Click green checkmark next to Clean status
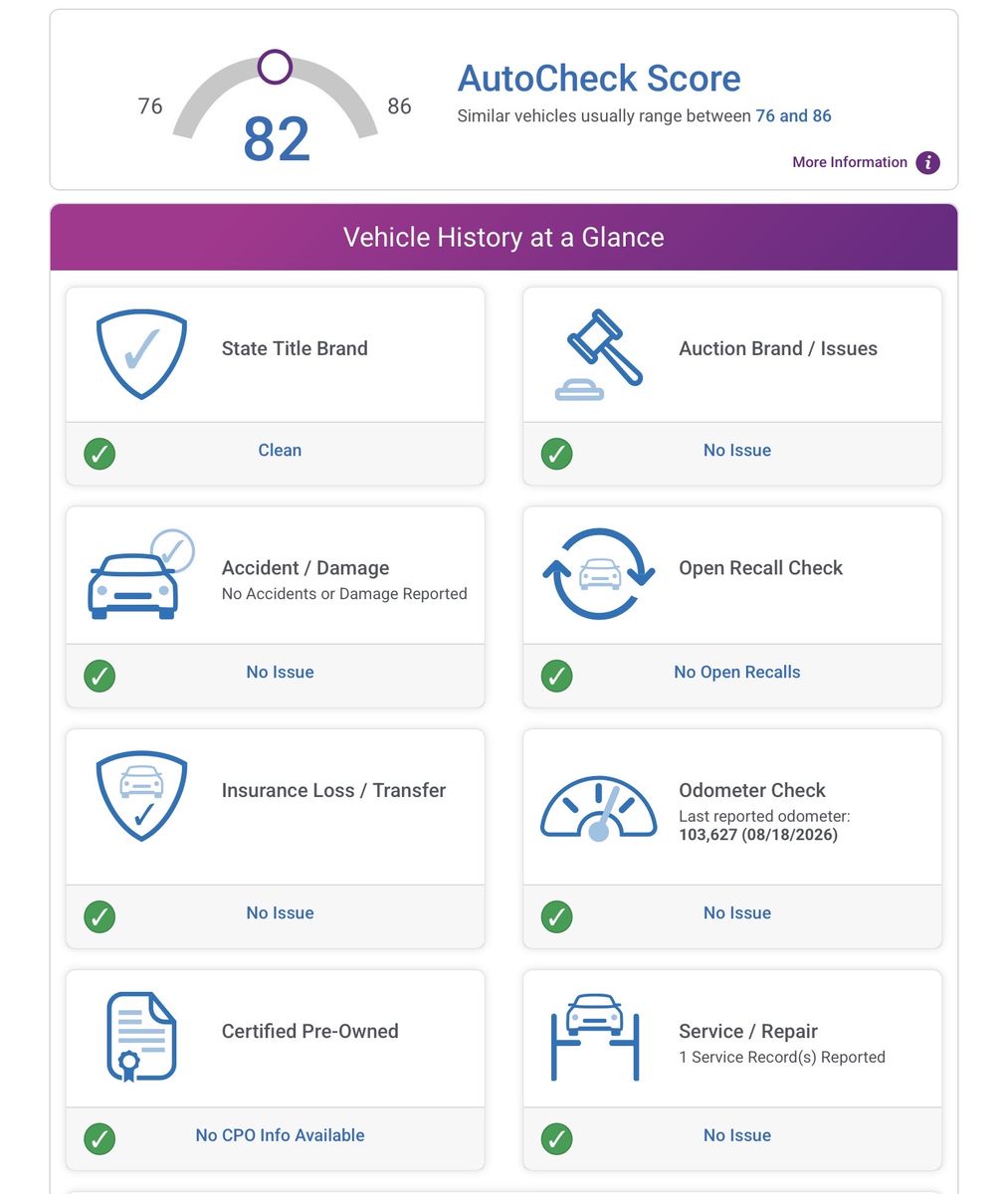Screen dimensions: 1008x1194 pyautogui.click(x=100, y=454)
